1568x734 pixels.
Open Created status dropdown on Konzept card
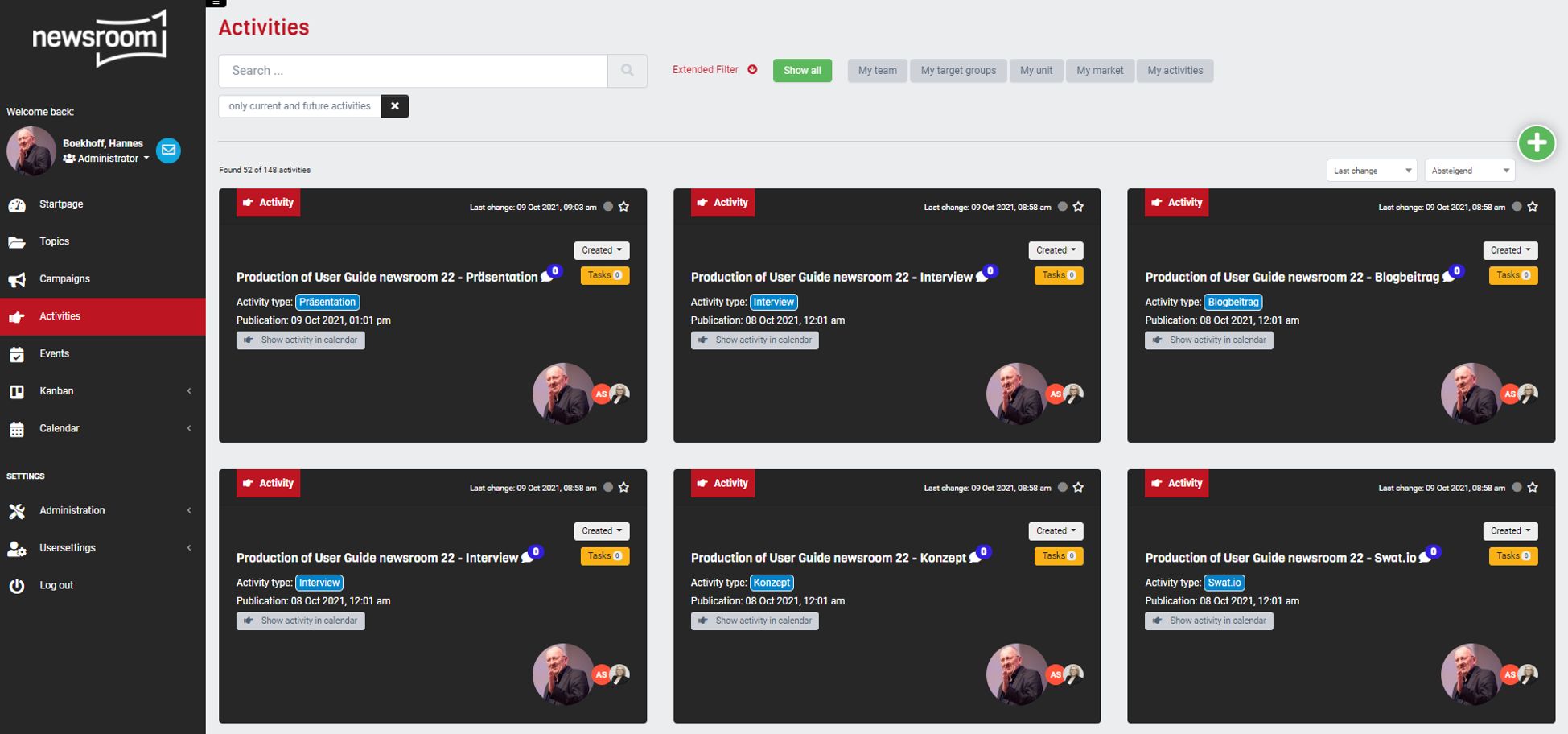[1056, 531]
